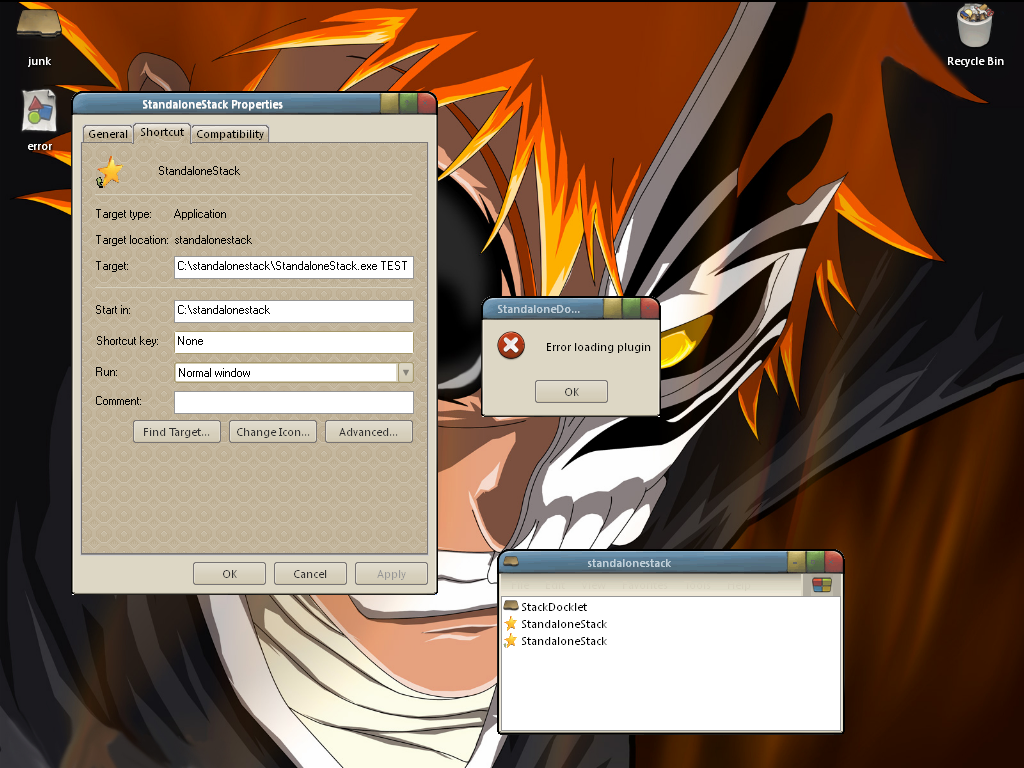Click the folder icon in standalonestack title bar
Image resolution: width=1024 pixels, height=768 pixels.
(x=511, y=562)
